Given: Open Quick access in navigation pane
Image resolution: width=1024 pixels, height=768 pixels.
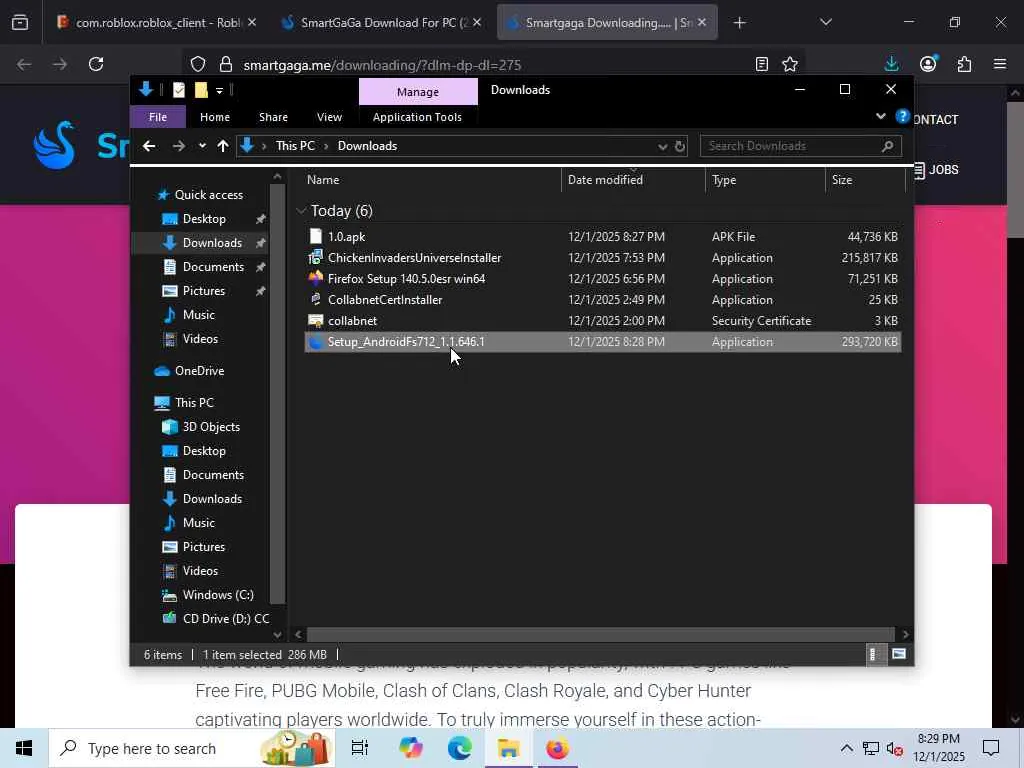Looking at the screenshot, I should click(208, 195).
